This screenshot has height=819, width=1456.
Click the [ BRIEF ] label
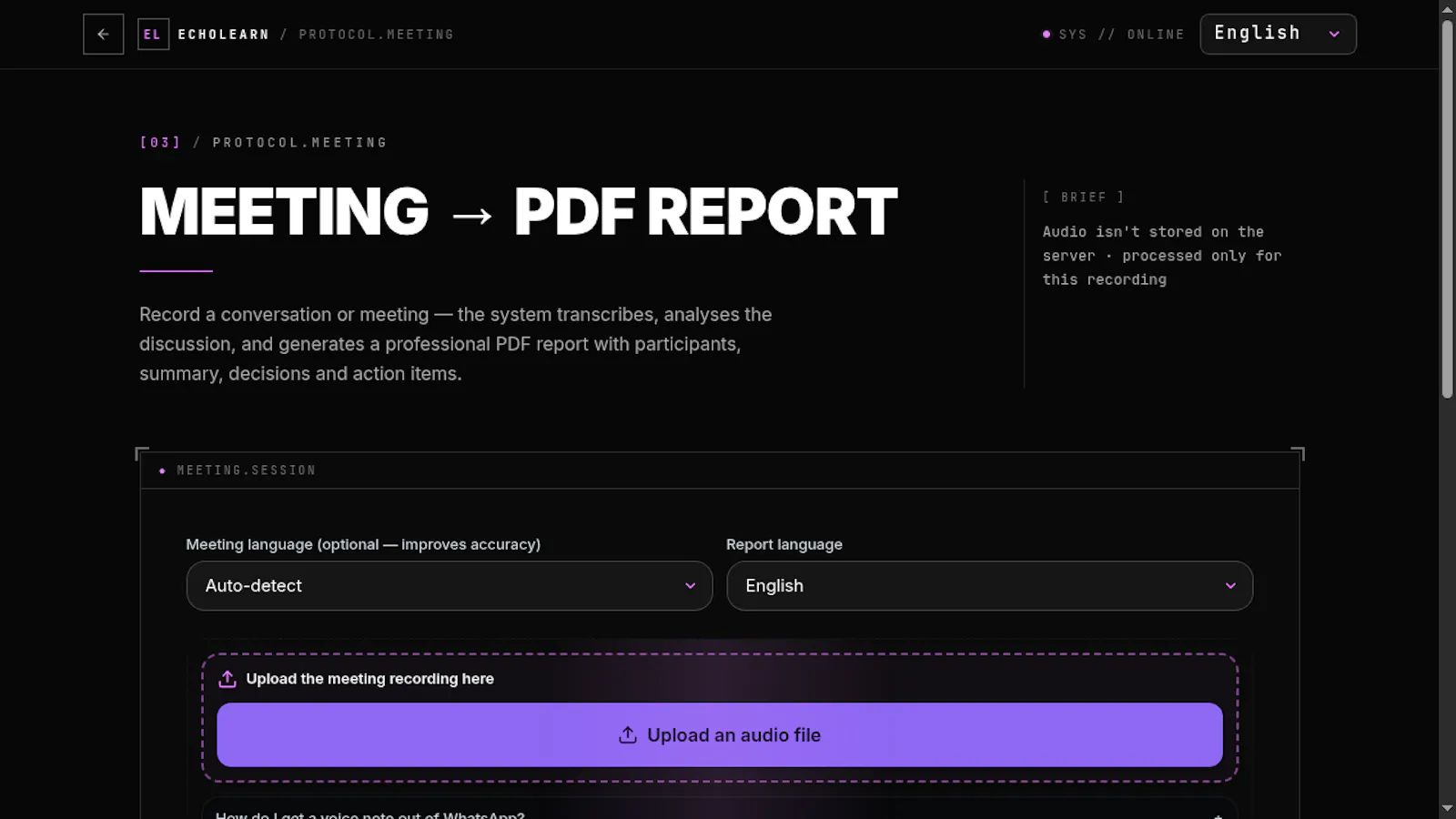1083,197
